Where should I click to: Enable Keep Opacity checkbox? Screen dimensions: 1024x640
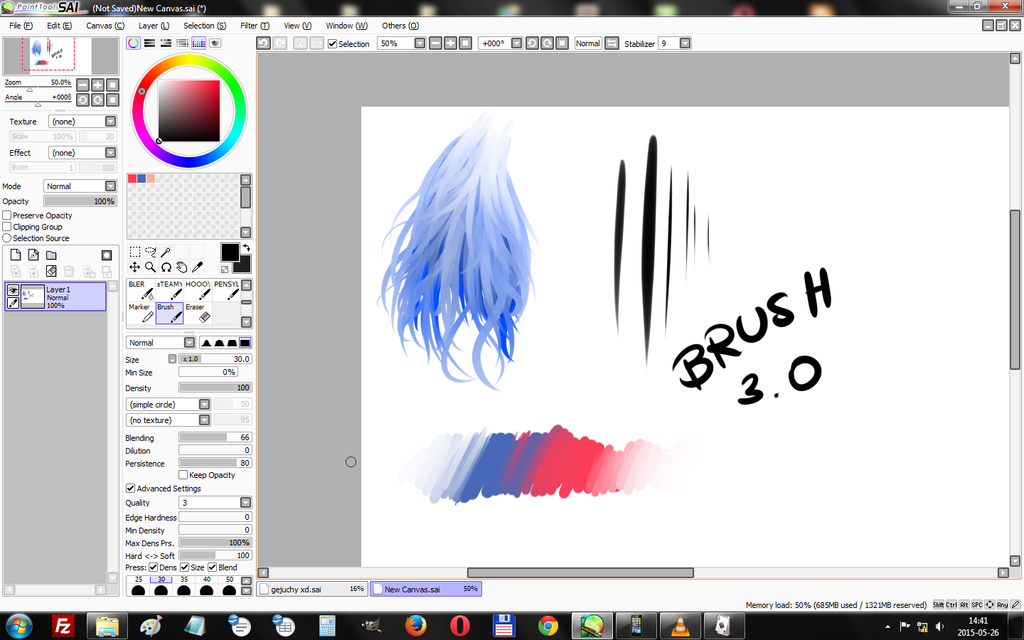(184, 475)
